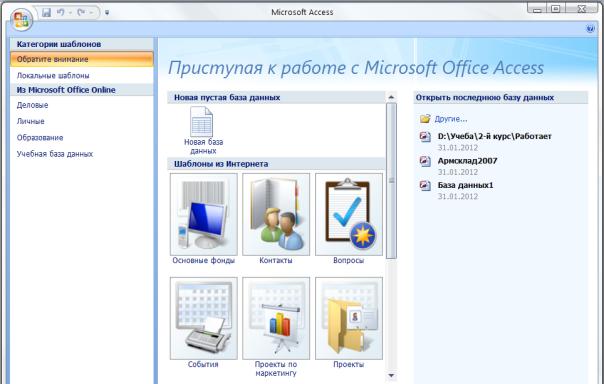Click the scroll down arrow of templates list
Viewport: 604px width, 384px height.
(x=391, y=375)
